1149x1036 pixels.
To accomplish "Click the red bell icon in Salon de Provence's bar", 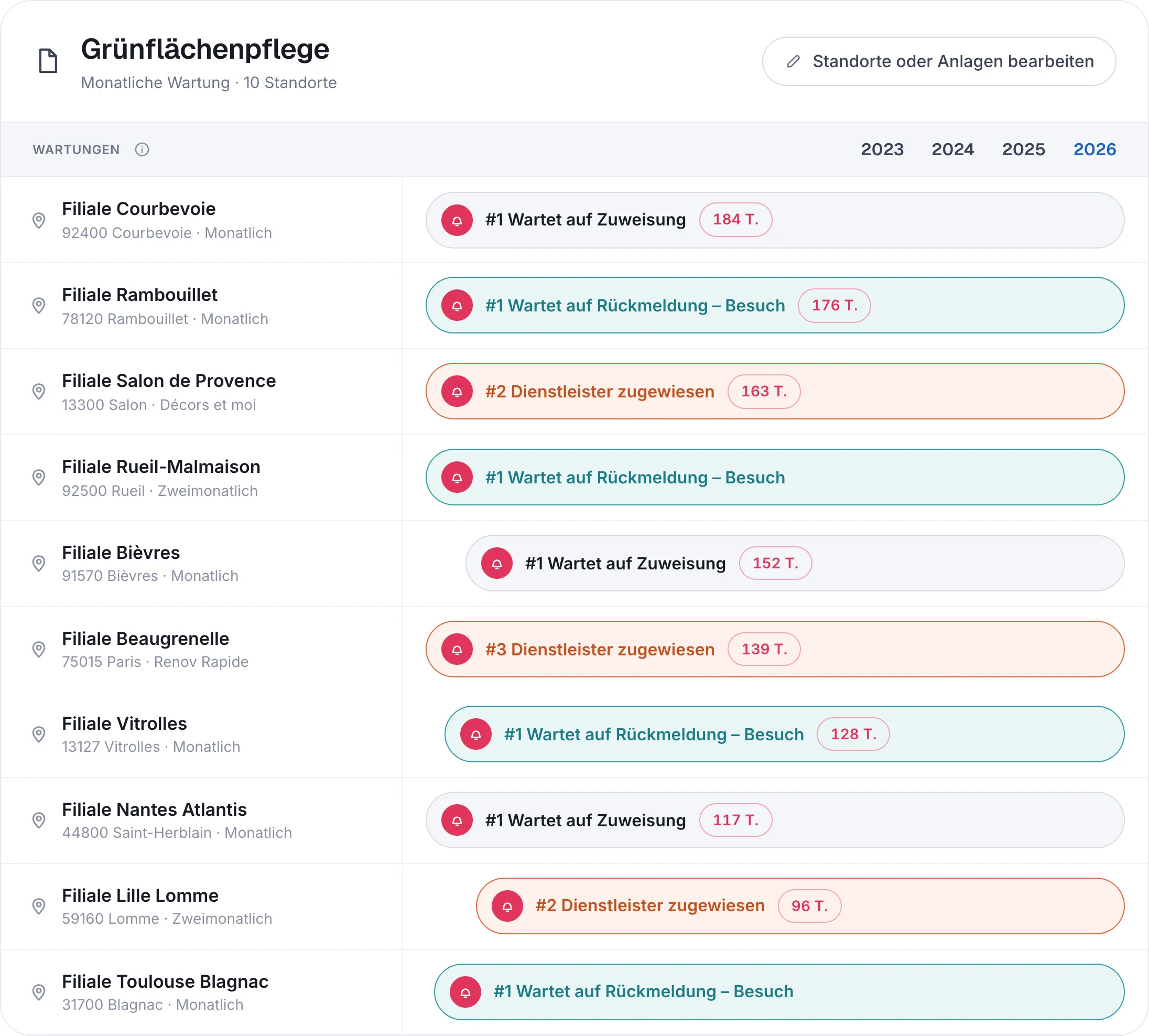I will pos(457,392).
